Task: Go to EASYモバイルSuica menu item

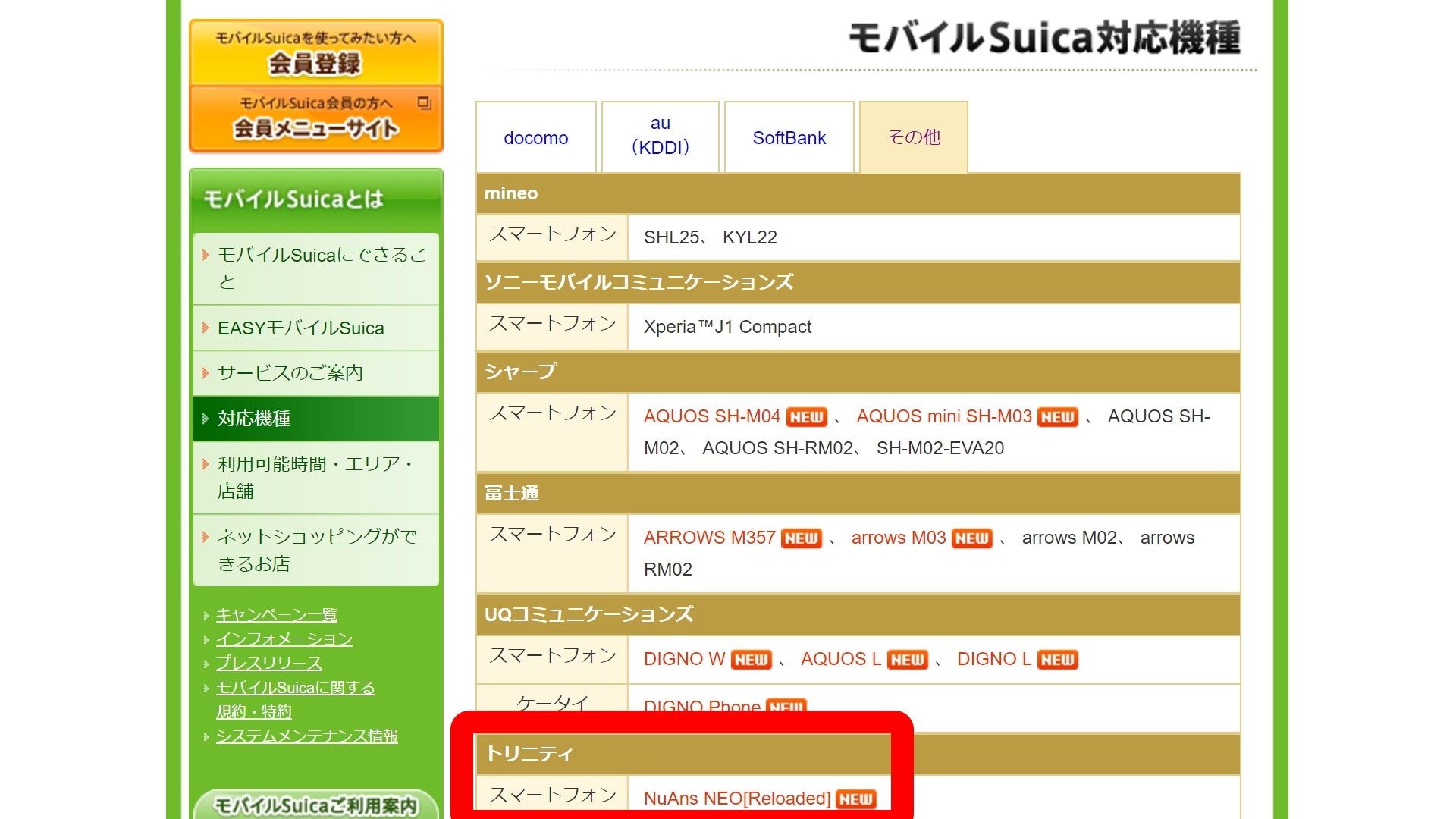Action: (301, 328)
